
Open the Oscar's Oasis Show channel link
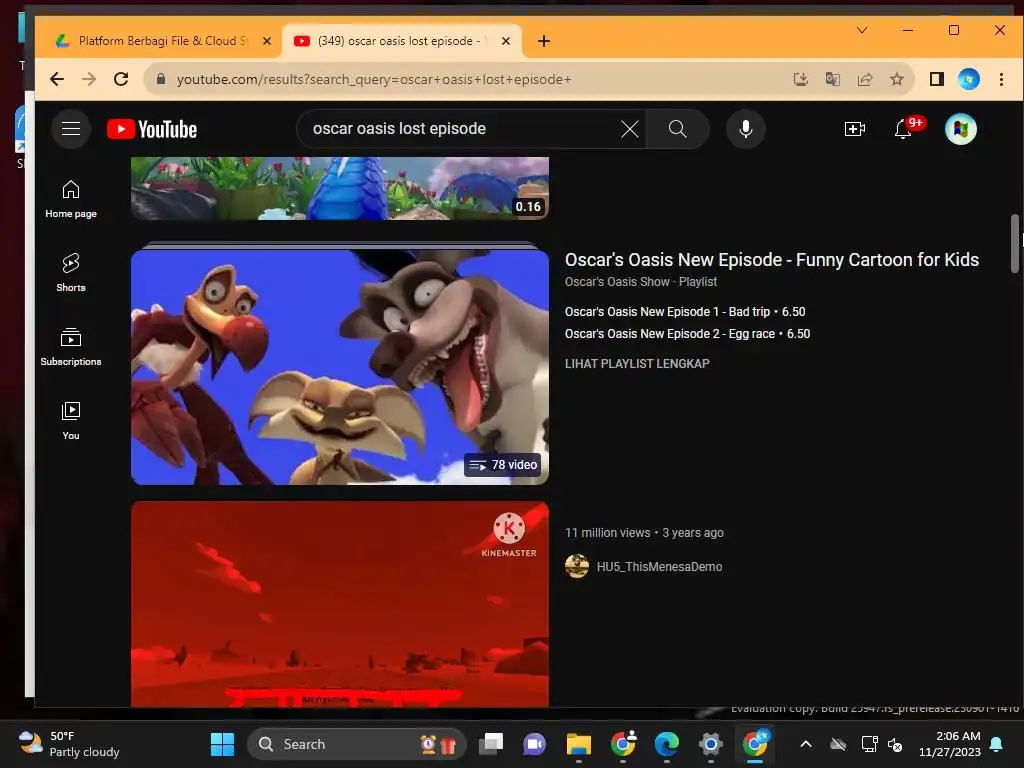[x=617, y=281]
